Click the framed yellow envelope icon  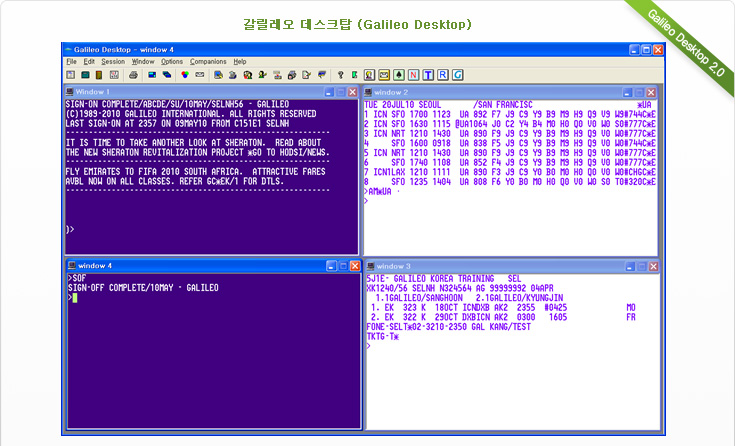(x=384, y=75)
